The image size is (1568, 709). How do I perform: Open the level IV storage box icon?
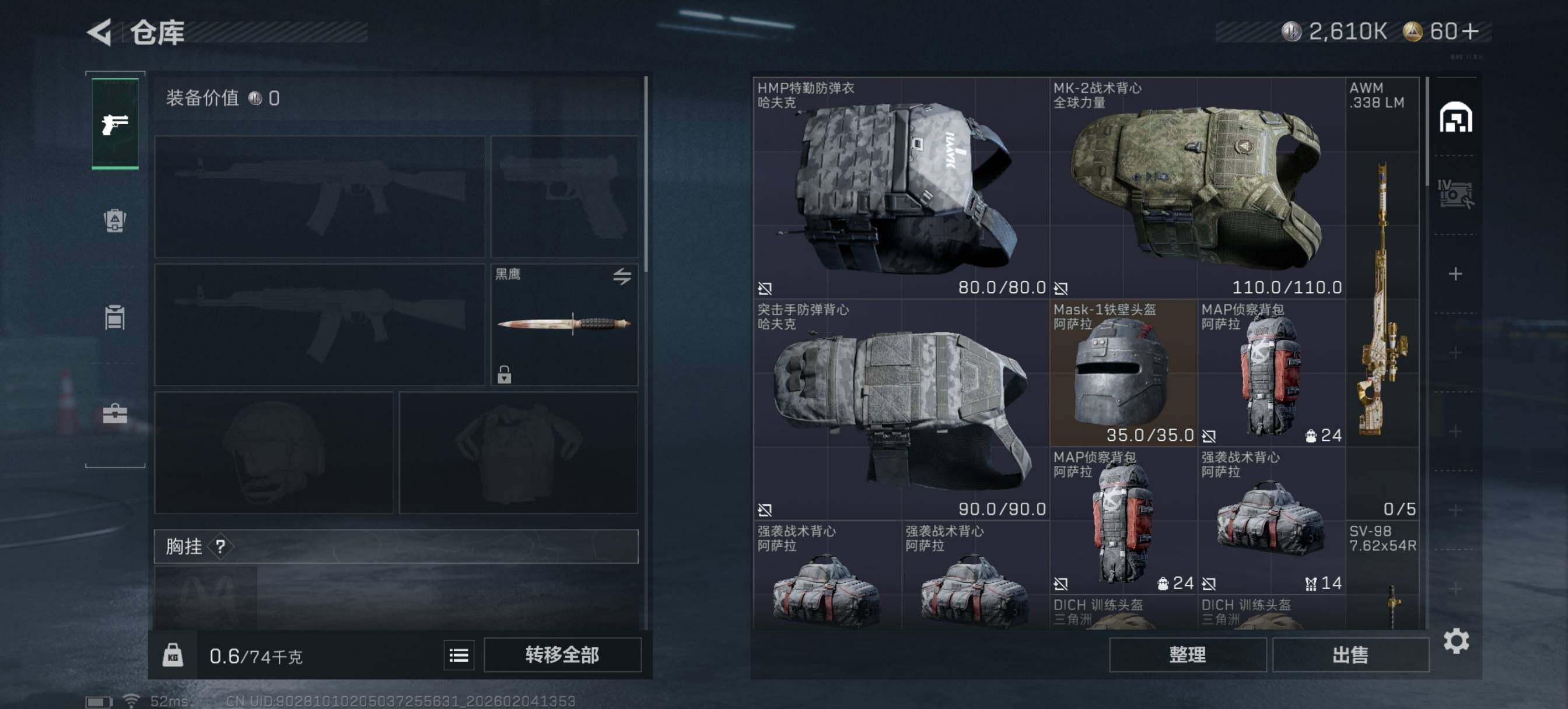click(1455, 194)
